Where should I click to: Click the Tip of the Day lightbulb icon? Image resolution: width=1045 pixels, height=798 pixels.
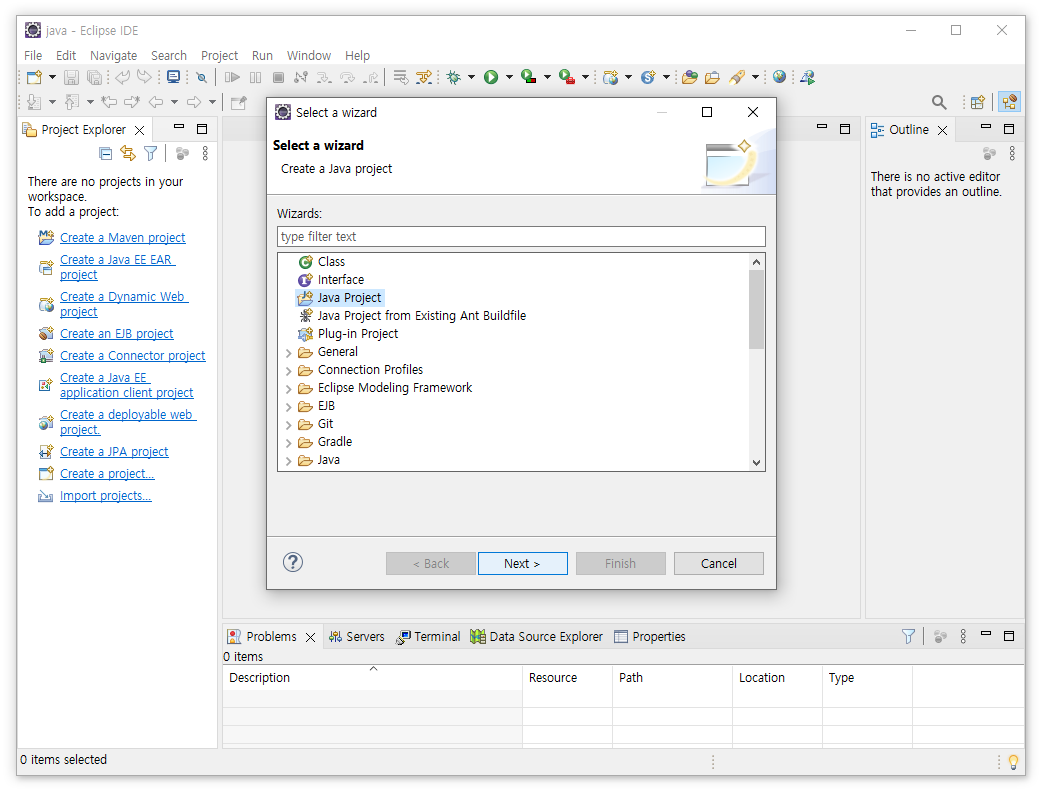pyautogui.click(x=1013, y=761)
